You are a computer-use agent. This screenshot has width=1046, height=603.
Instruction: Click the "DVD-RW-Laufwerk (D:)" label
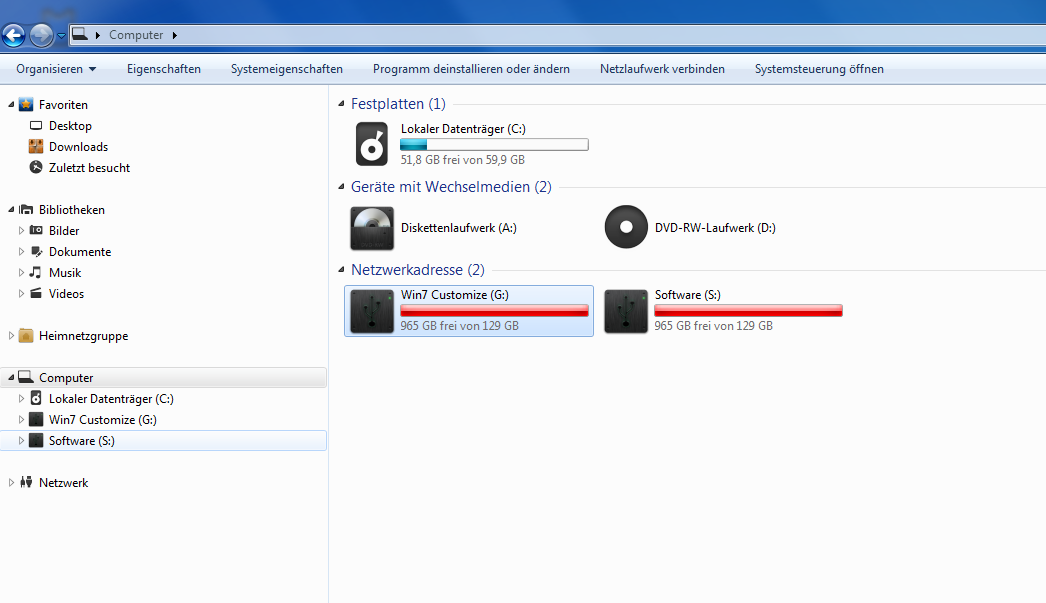[x=715, y=227]
